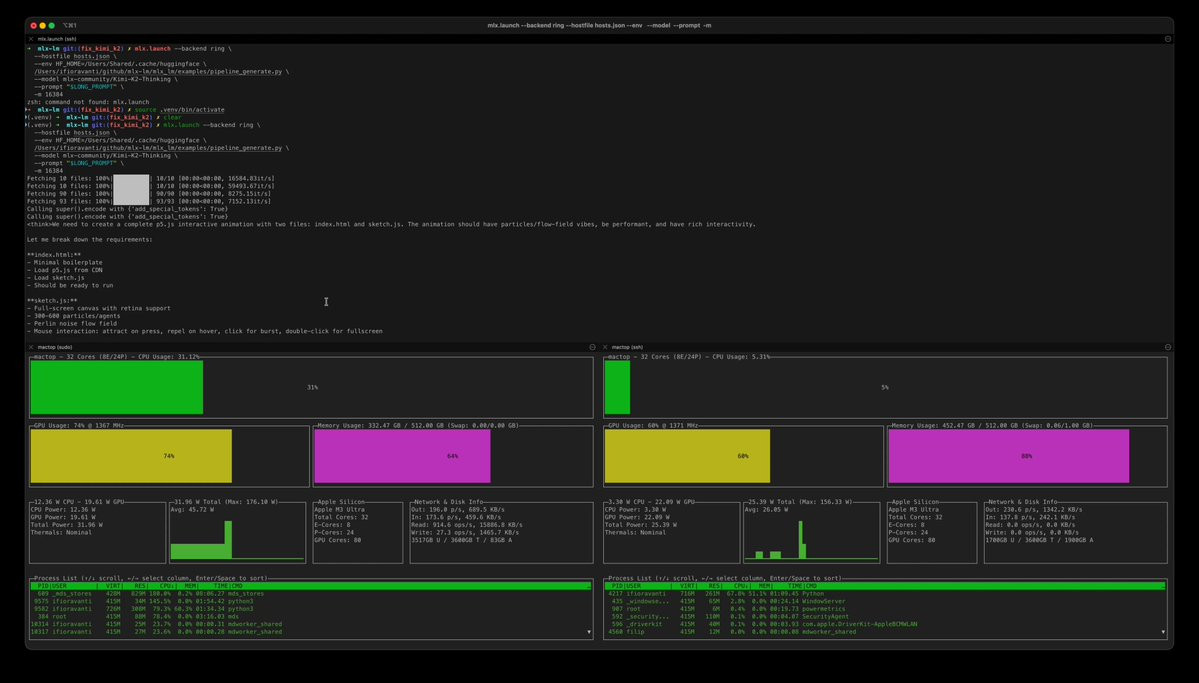
Task: Select python3 process row with PID 9575
Action: pyautogui.click(x=310, y=601)
